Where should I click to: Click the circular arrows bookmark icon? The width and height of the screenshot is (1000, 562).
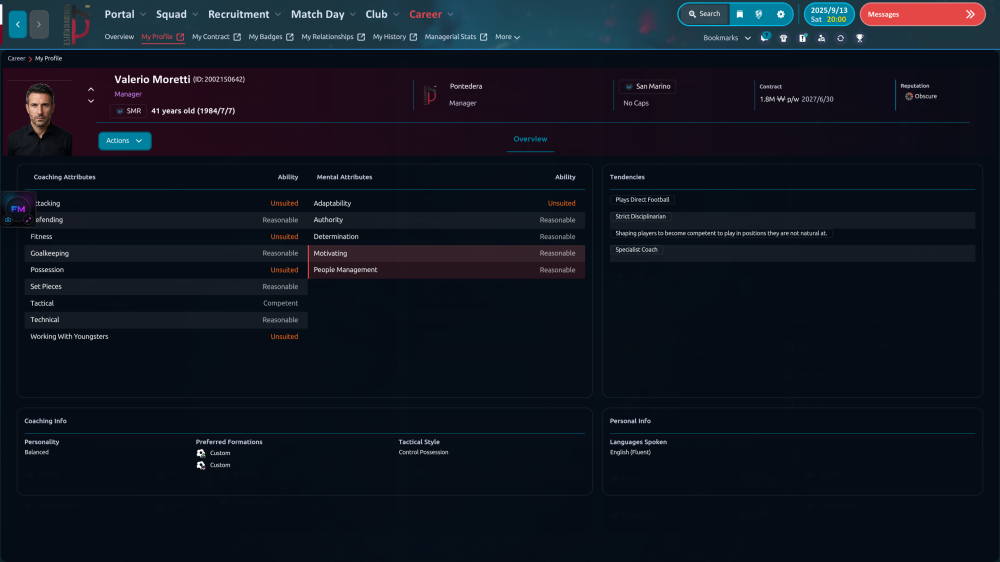click(841, 38)
